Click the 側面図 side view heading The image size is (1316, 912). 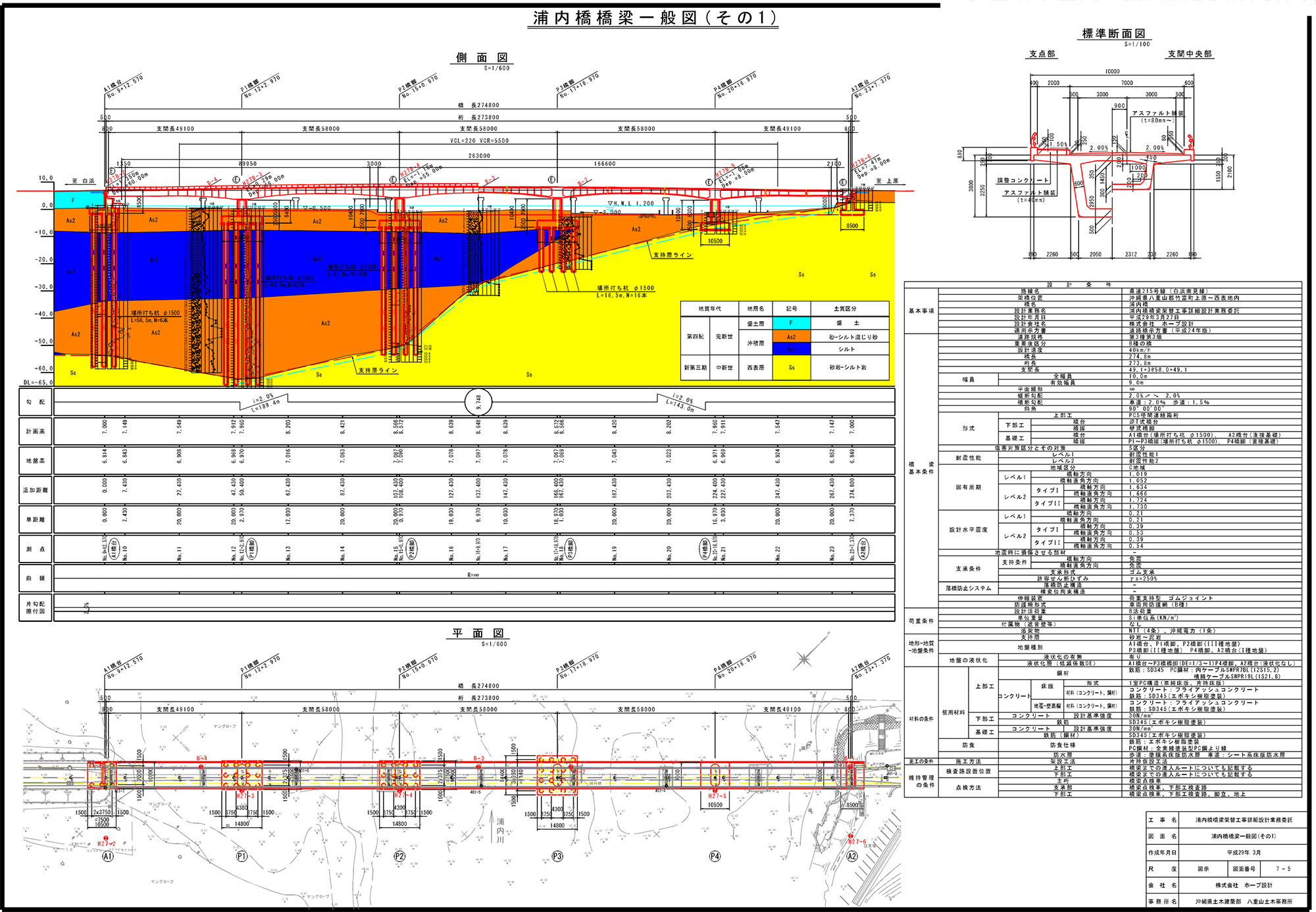click(482, 58)
